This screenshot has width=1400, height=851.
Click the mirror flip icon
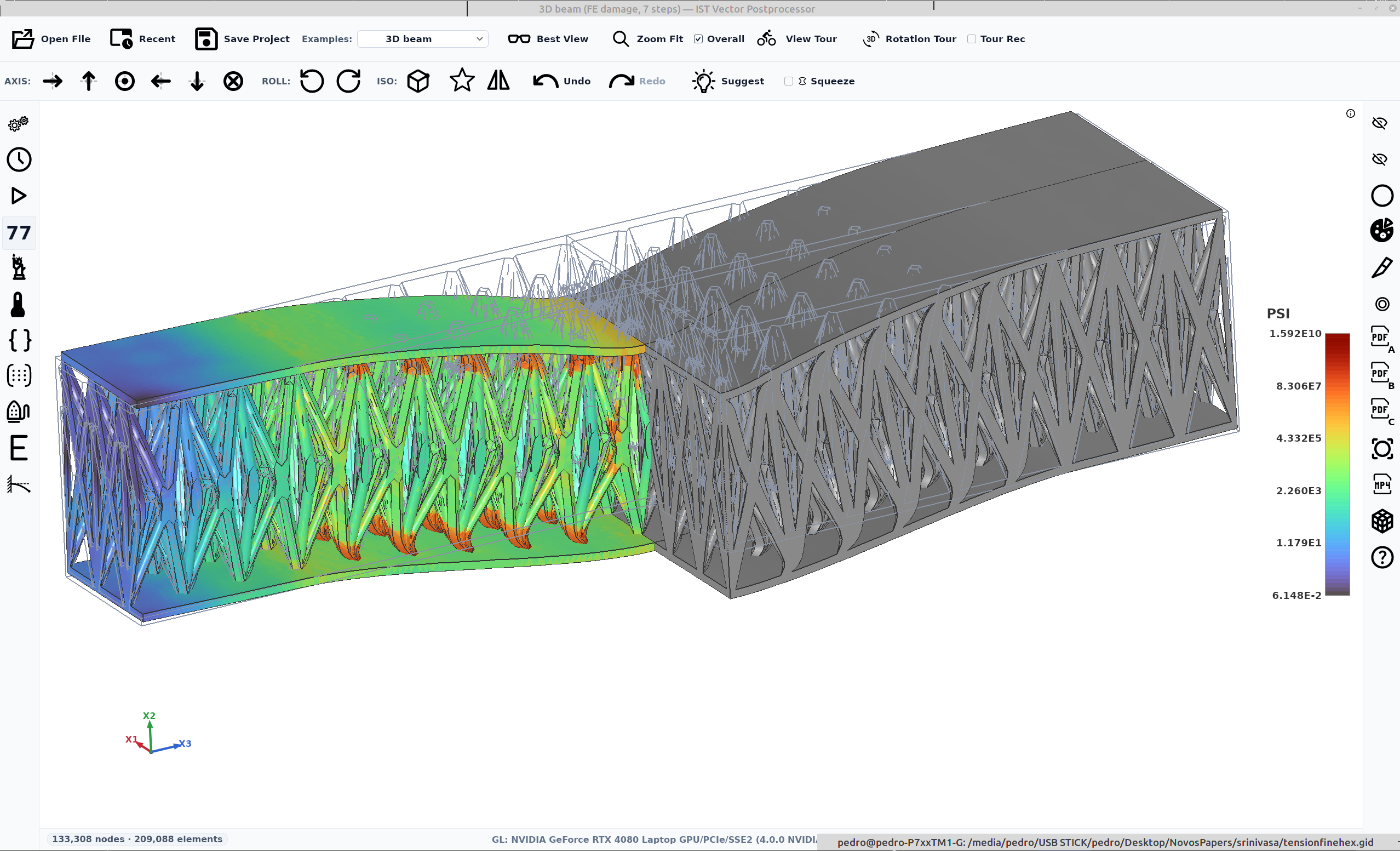pyautogui.click(x=498, y=80)
